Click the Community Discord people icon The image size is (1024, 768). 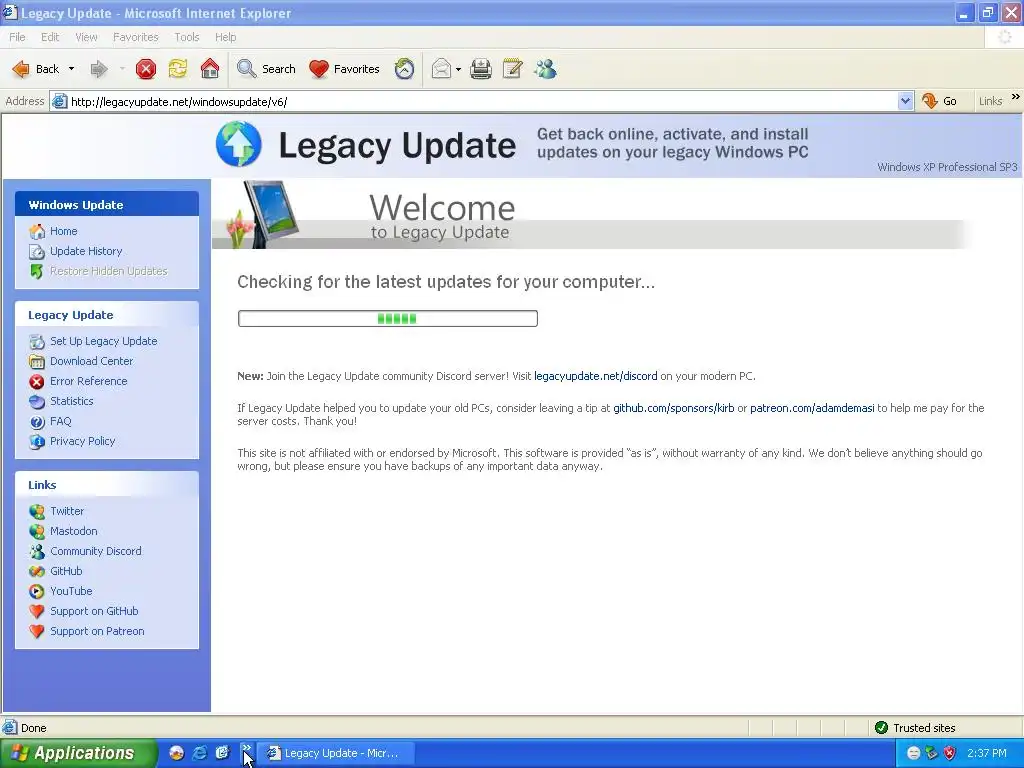(37, 551)
